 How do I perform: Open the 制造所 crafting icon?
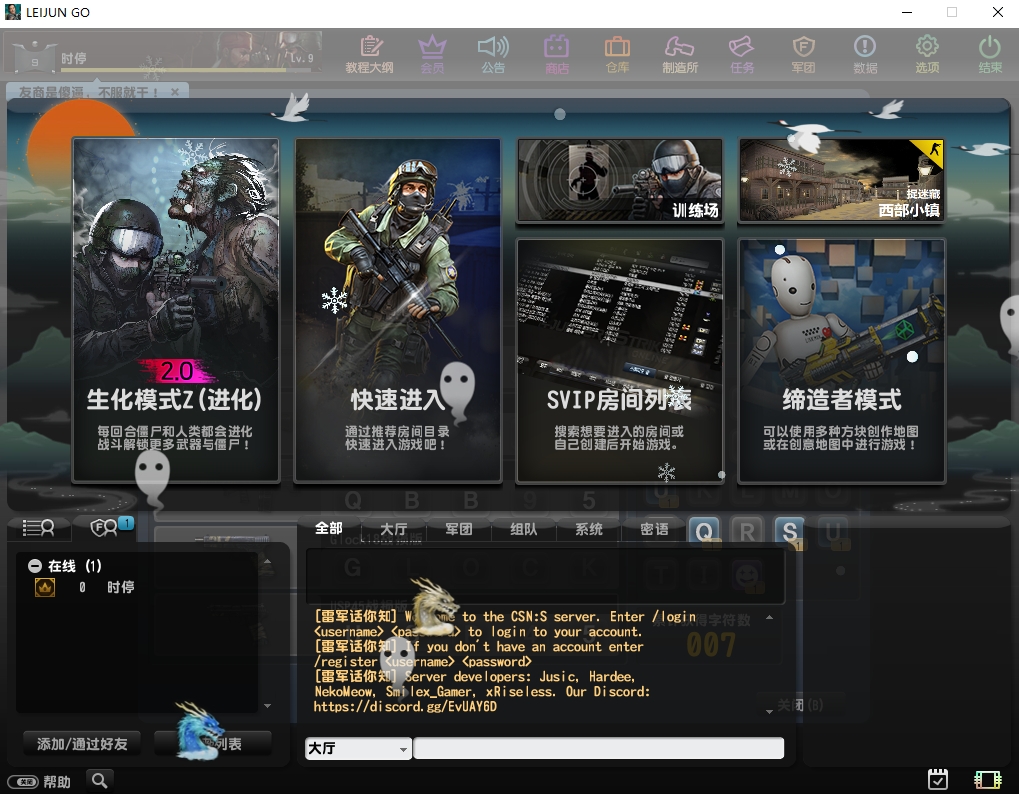(680, 54)
